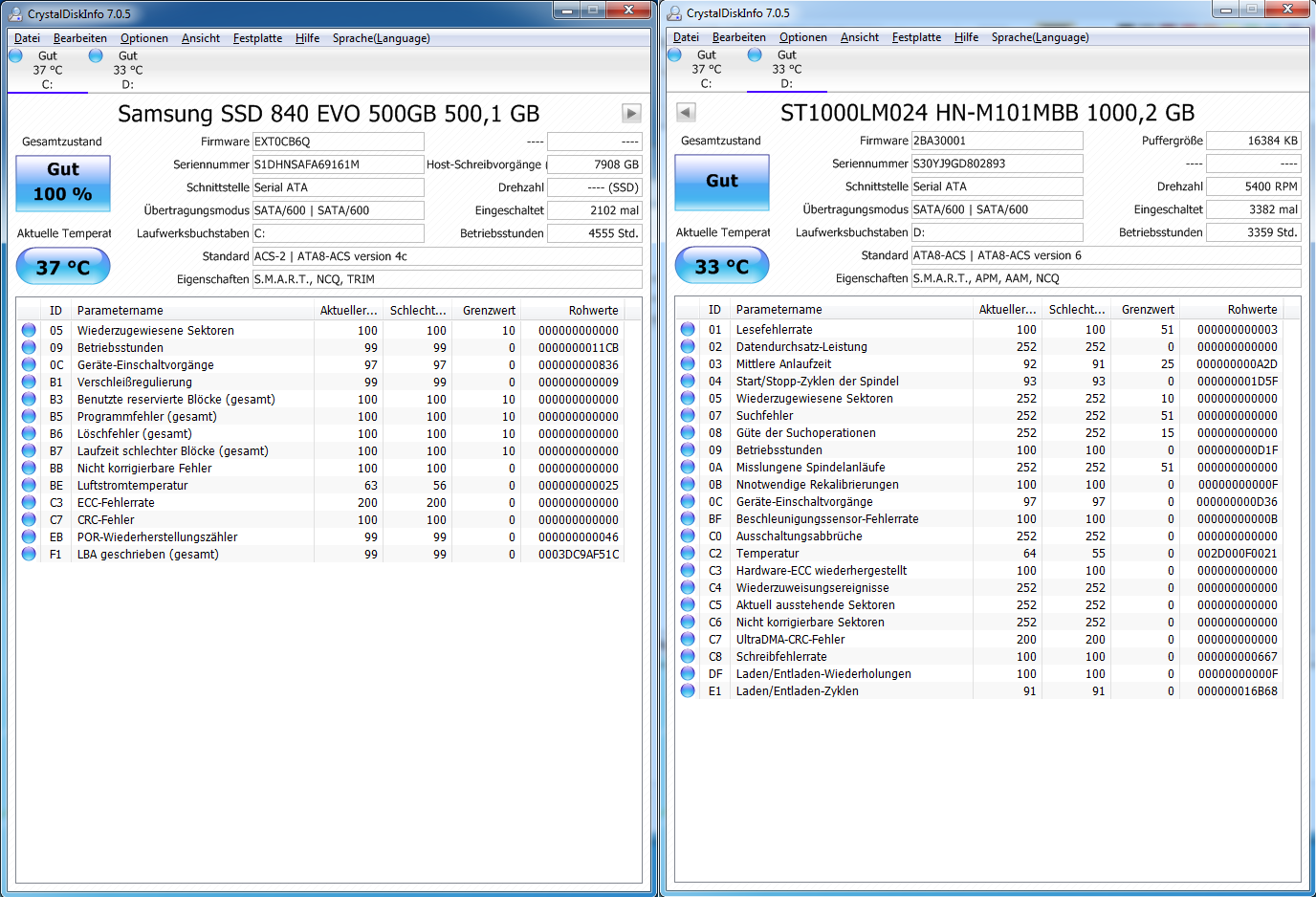Click status icon of Wiederzugewiesene Sektoren row, left window
The image size is (1316, 897).
[29, 330]
